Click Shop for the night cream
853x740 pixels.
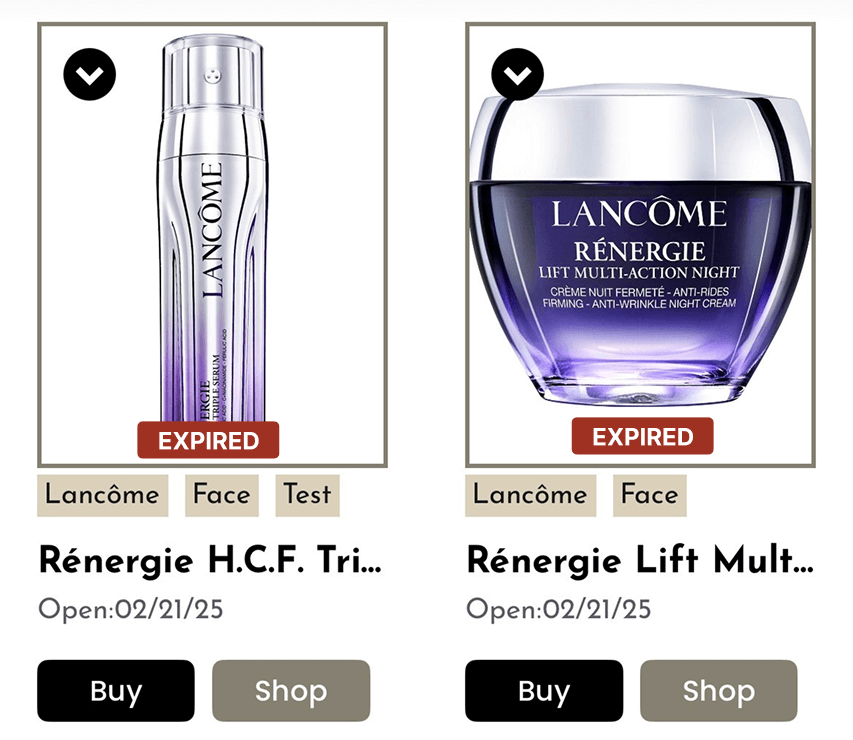719,690
